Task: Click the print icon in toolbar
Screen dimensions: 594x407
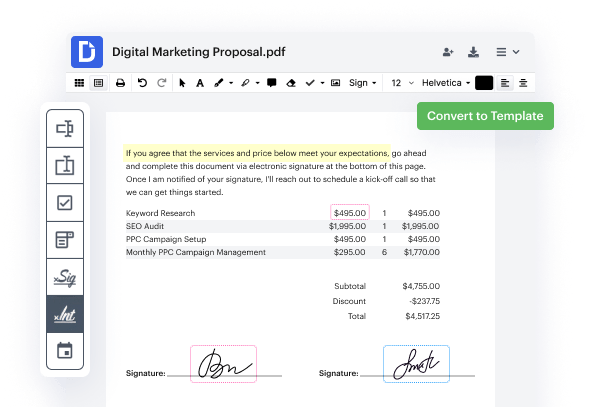Action: [120, 83]
